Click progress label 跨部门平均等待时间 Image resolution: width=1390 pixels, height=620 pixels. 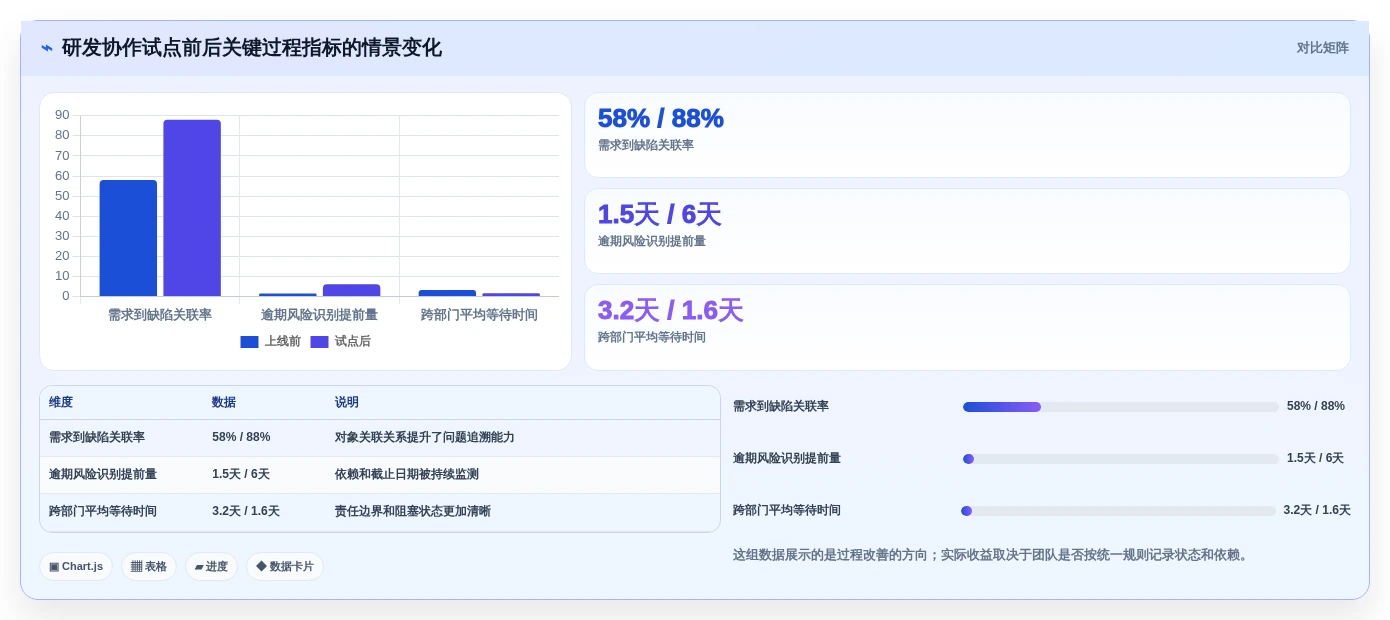pos(787,510)
